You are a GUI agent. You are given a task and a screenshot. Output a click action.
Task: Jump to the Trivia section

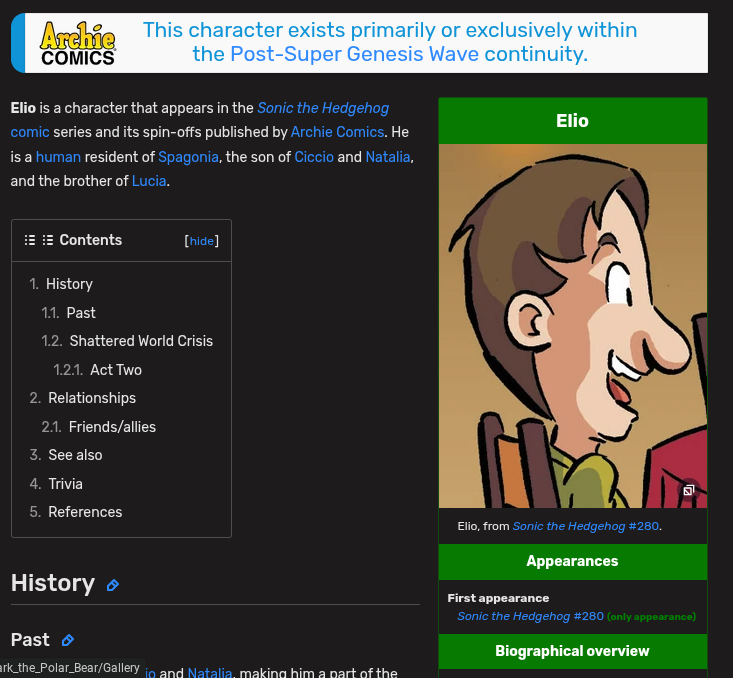pyautogui.click(x=65, y=484)
